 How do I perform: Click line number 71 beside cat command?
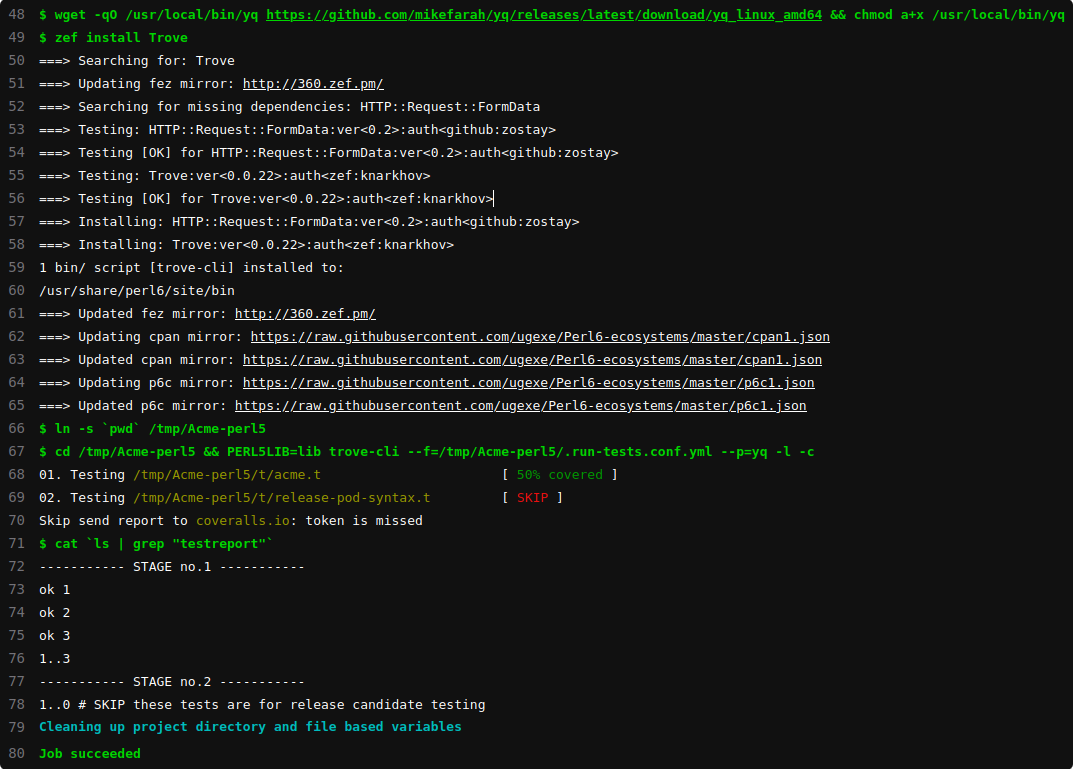coord(16,544)
